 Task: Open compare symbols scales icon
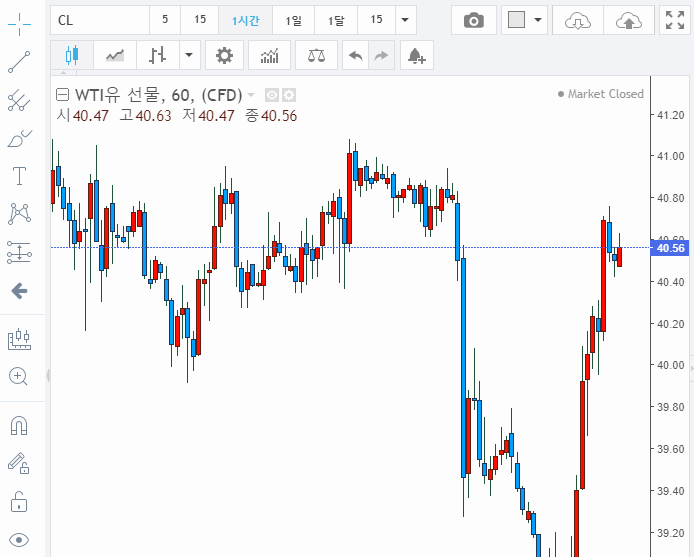pyautogui.click(x=316, y=55)
